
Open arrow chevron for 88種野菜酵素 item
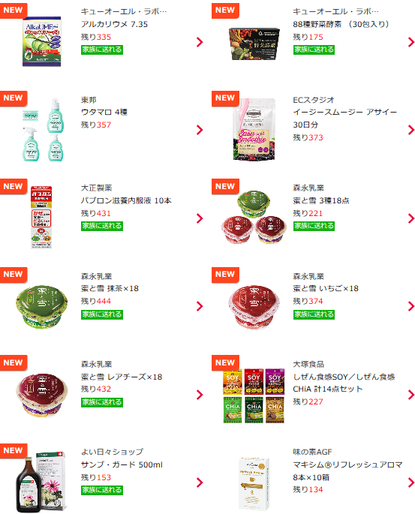coord(411,42)
